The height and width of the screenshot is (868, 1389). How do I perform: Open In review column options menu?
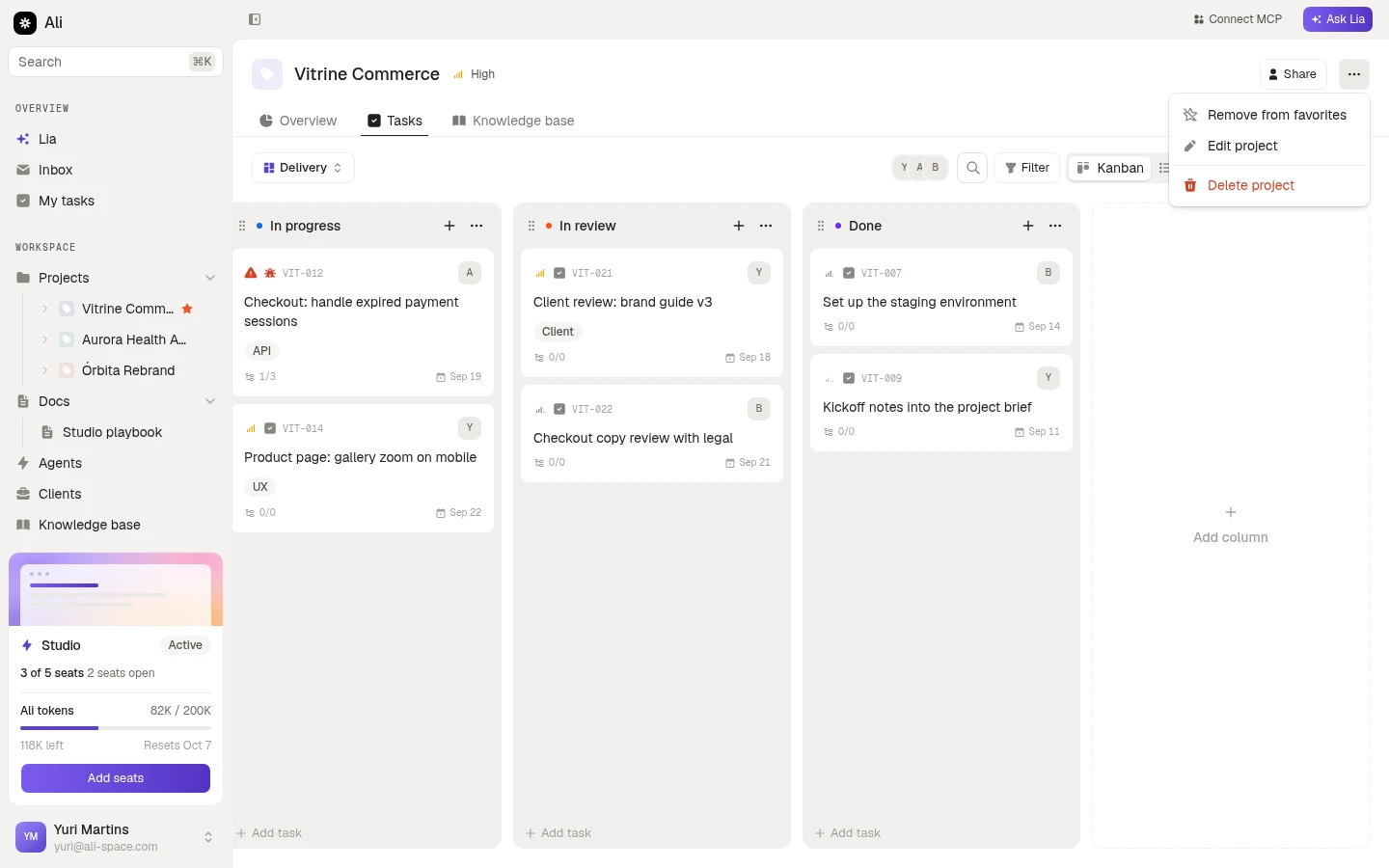point(766,226)
